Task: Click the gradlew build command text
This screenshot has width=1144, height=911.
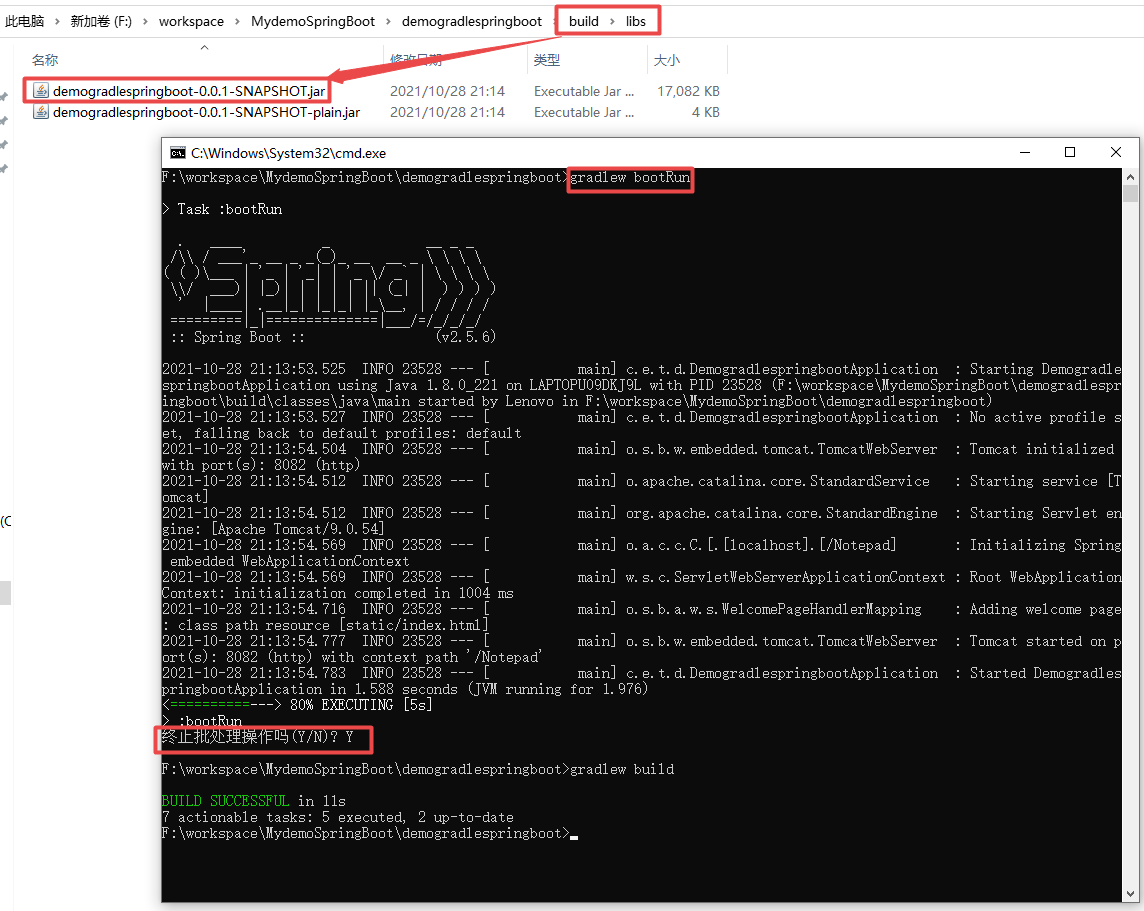Action: [622, 769]
